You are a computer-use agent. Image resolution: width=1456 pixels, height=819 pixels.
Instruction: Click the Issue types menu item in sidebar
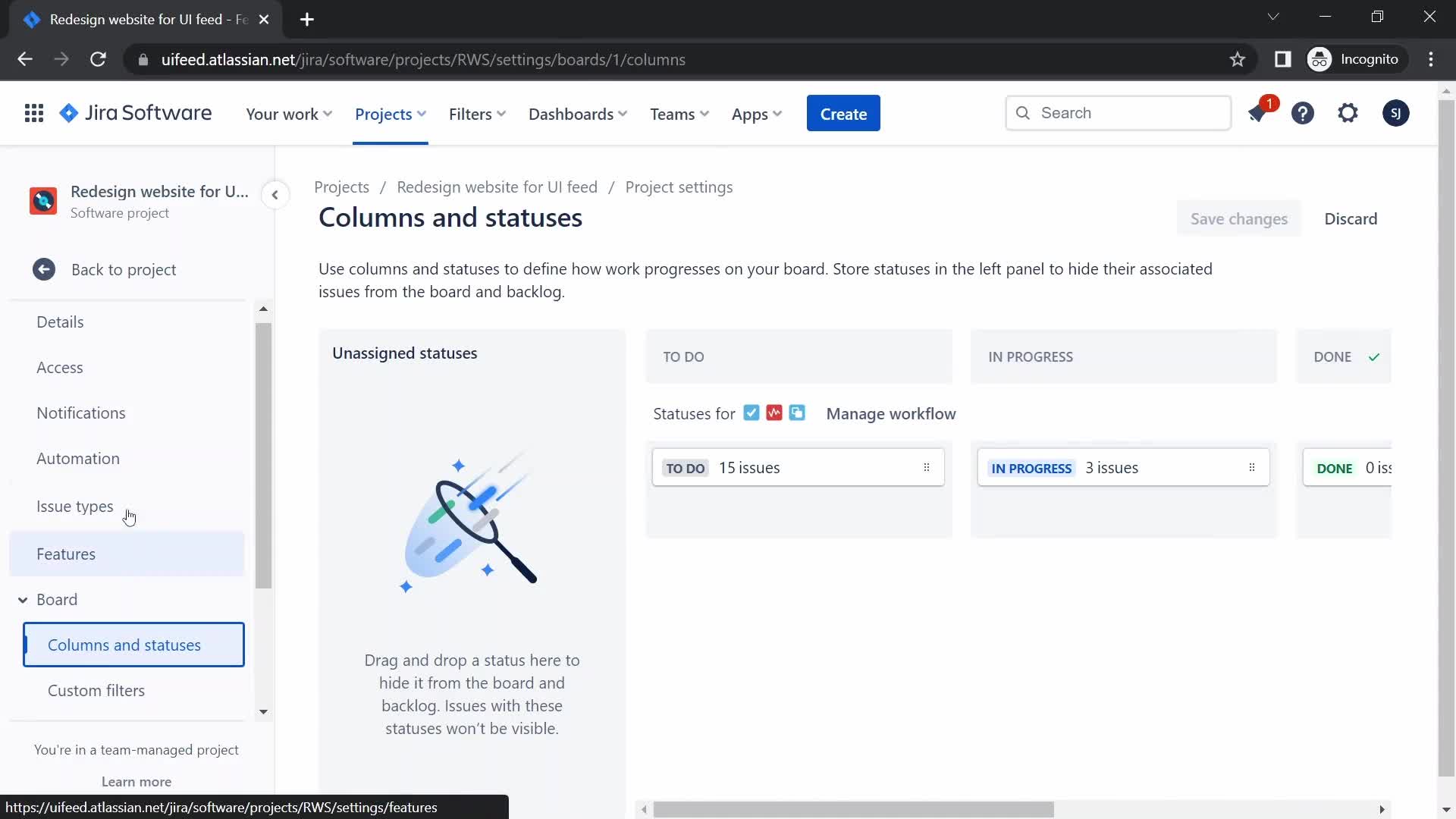coord(74,505)
